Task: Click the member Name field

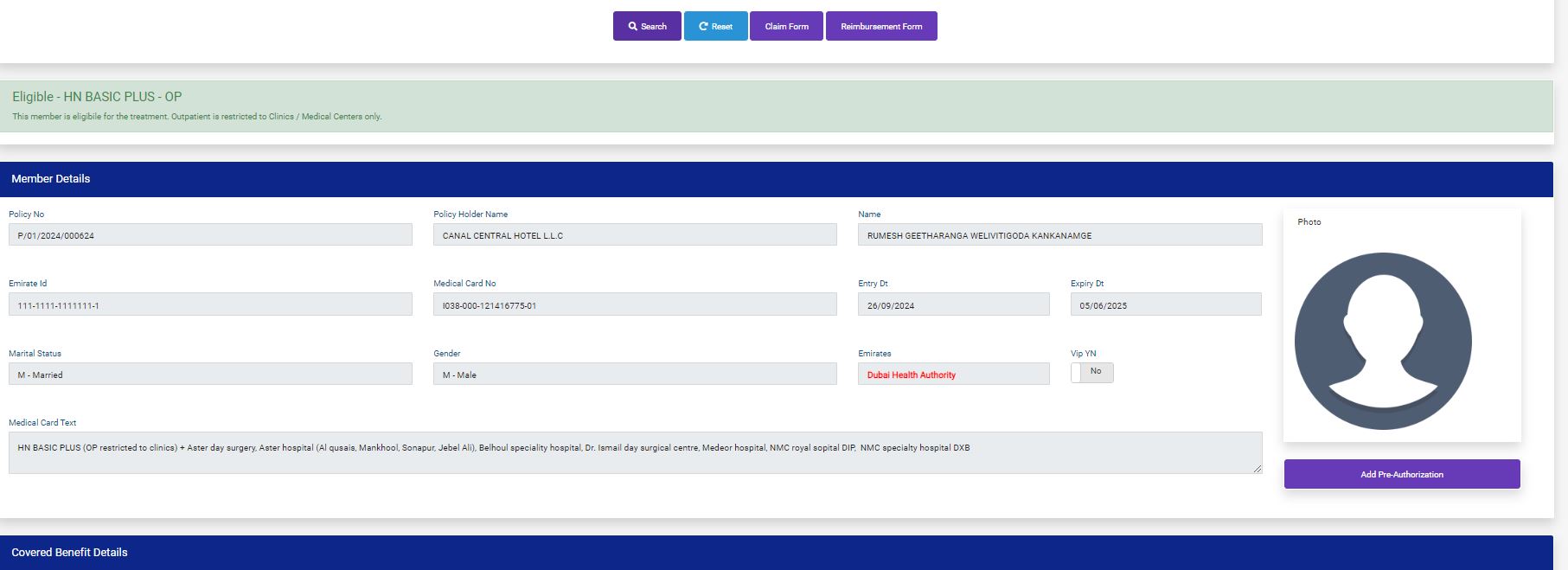Action: click(1059, 235)
